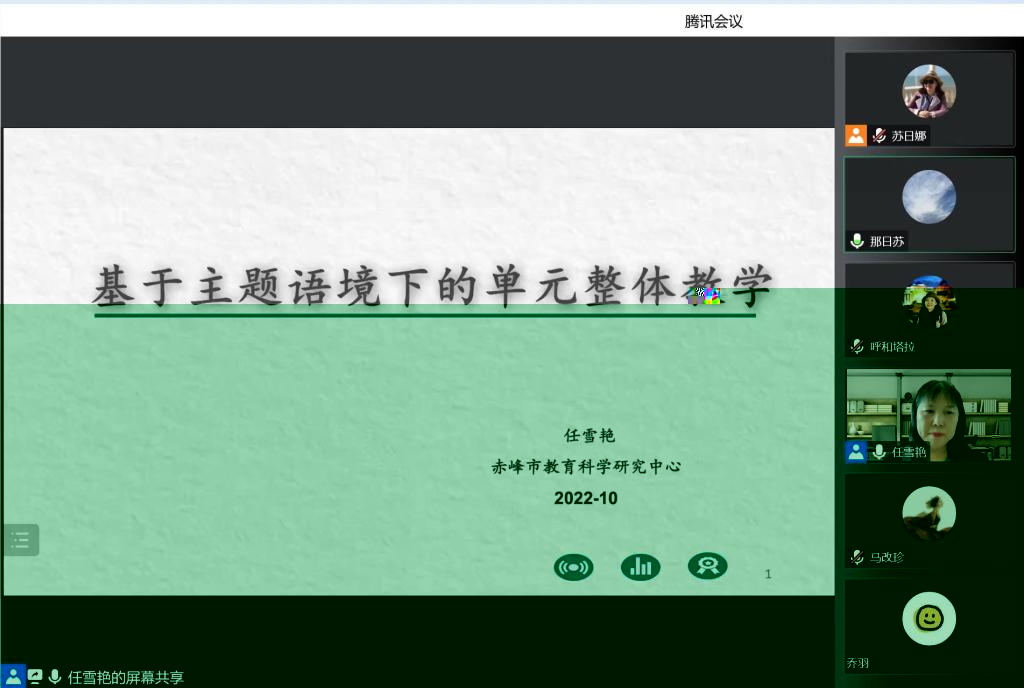Click the microphone icon beside 任雪艳的屏幕共享
This screenshot has height=688, width=1024.
click(55, 677)
